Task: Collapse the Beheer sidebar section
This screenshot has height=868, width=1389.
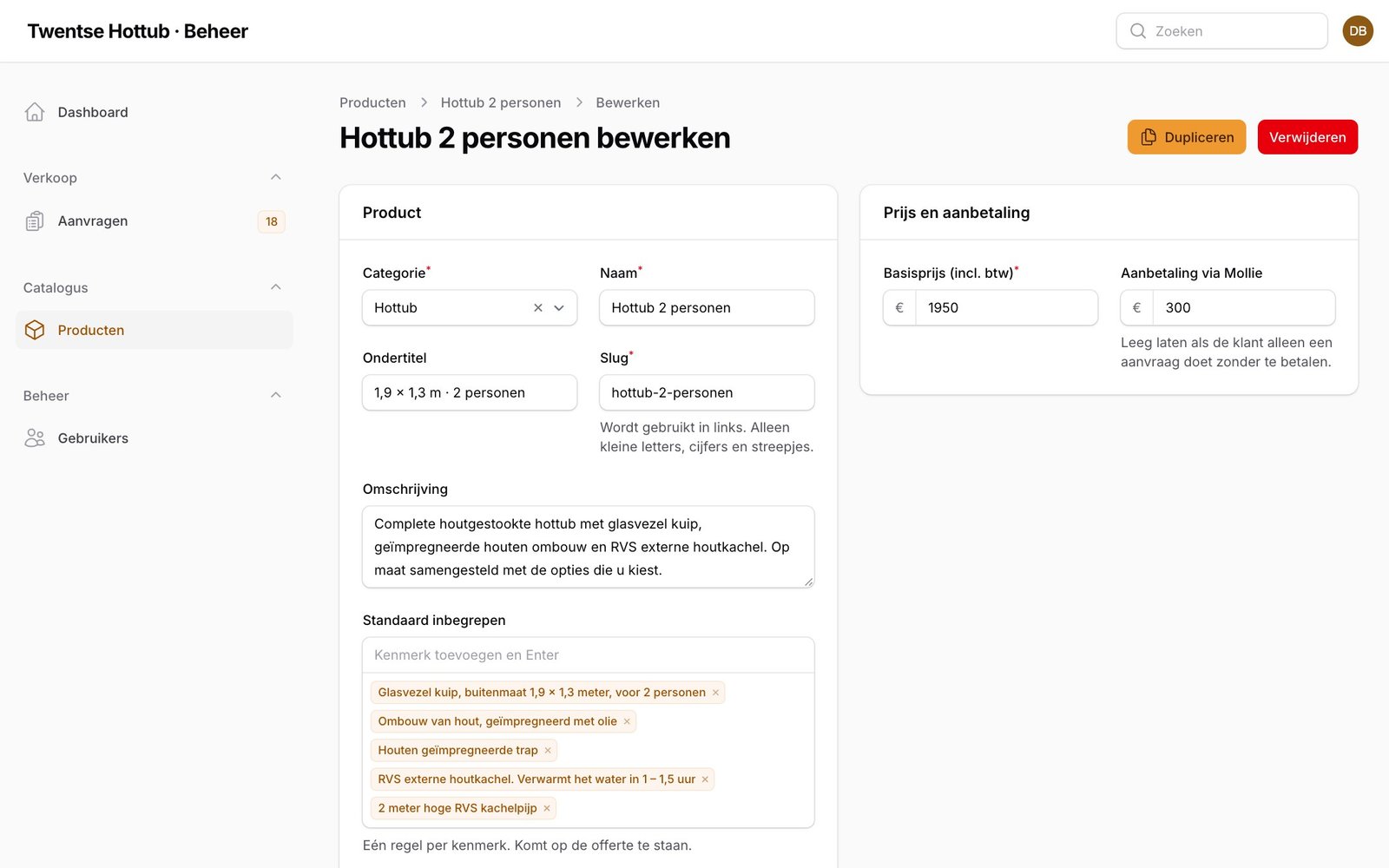Action: click(x=276, y=395)
